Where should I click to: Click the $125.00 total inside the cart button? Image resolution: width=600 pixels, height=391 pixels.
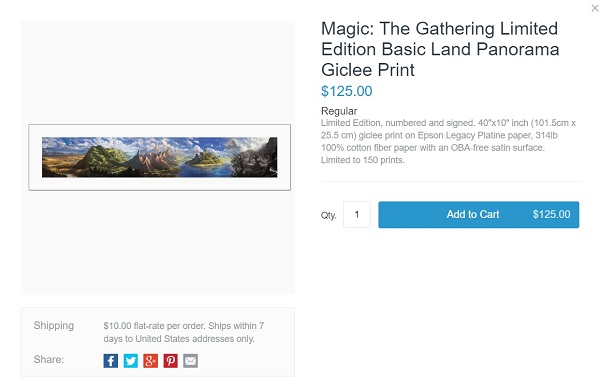click(551, 214)
